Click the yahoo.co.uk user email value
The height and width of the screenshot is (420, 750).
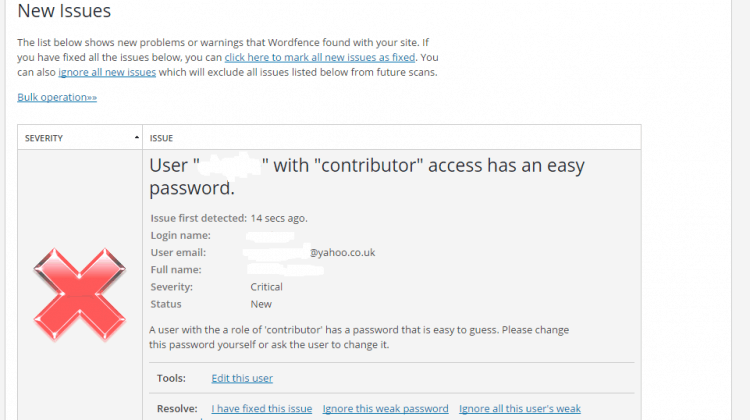click(x=342, y=253)
